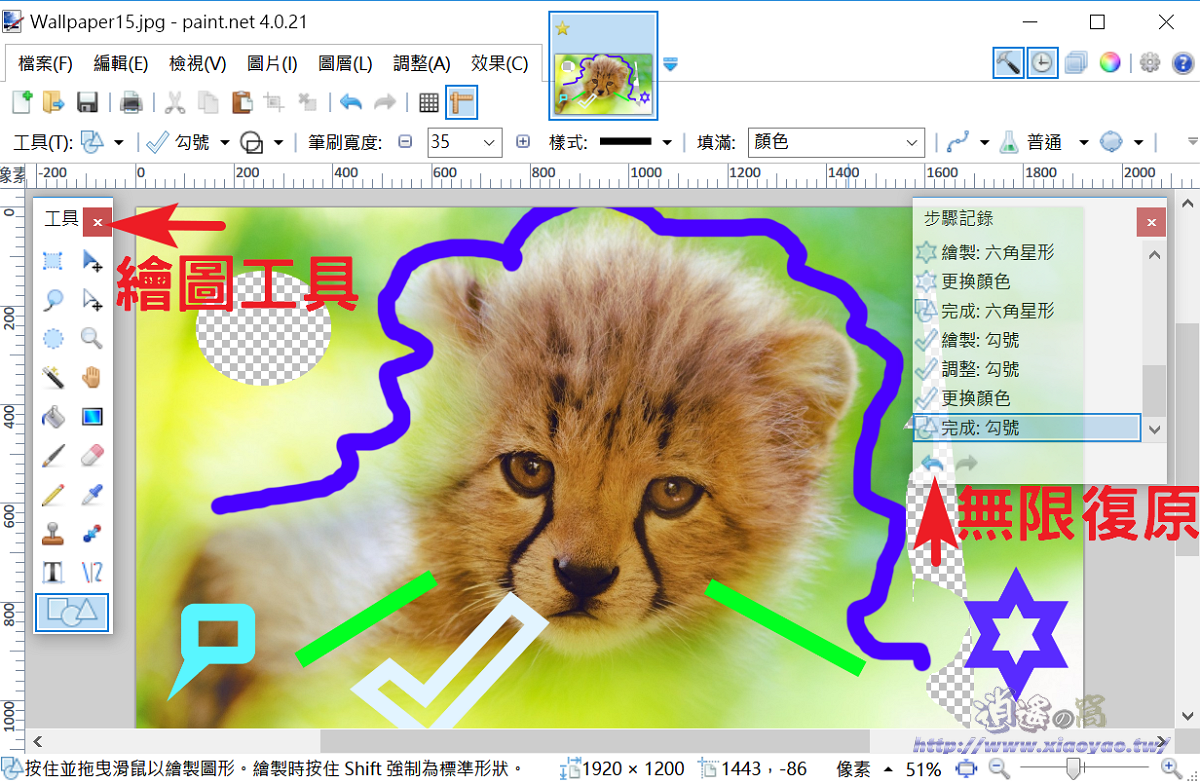
Task: Select the Recolor tool
Action: tap(92, 533)
